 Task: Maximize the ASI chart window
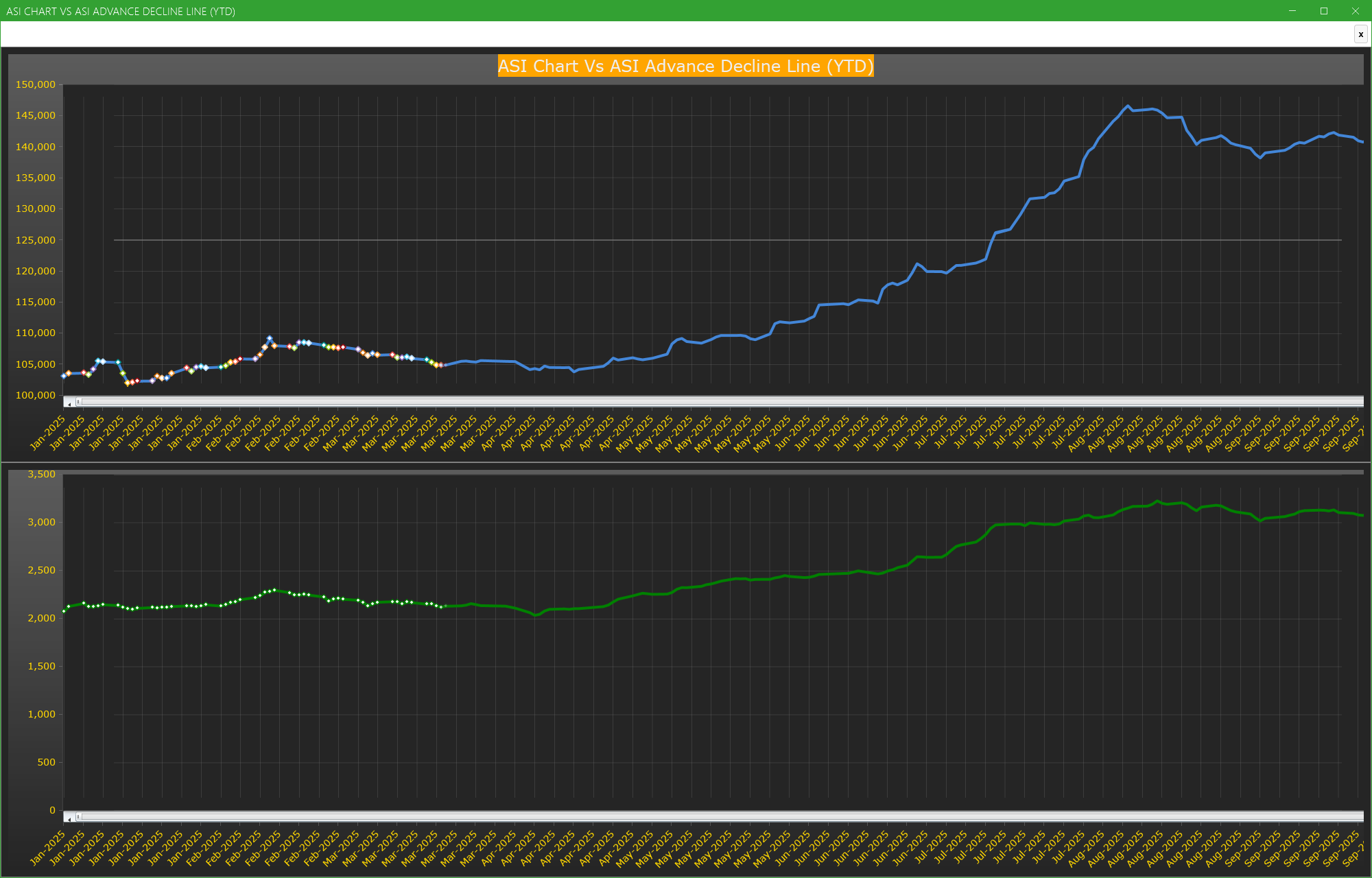[x=1324, y=11]
